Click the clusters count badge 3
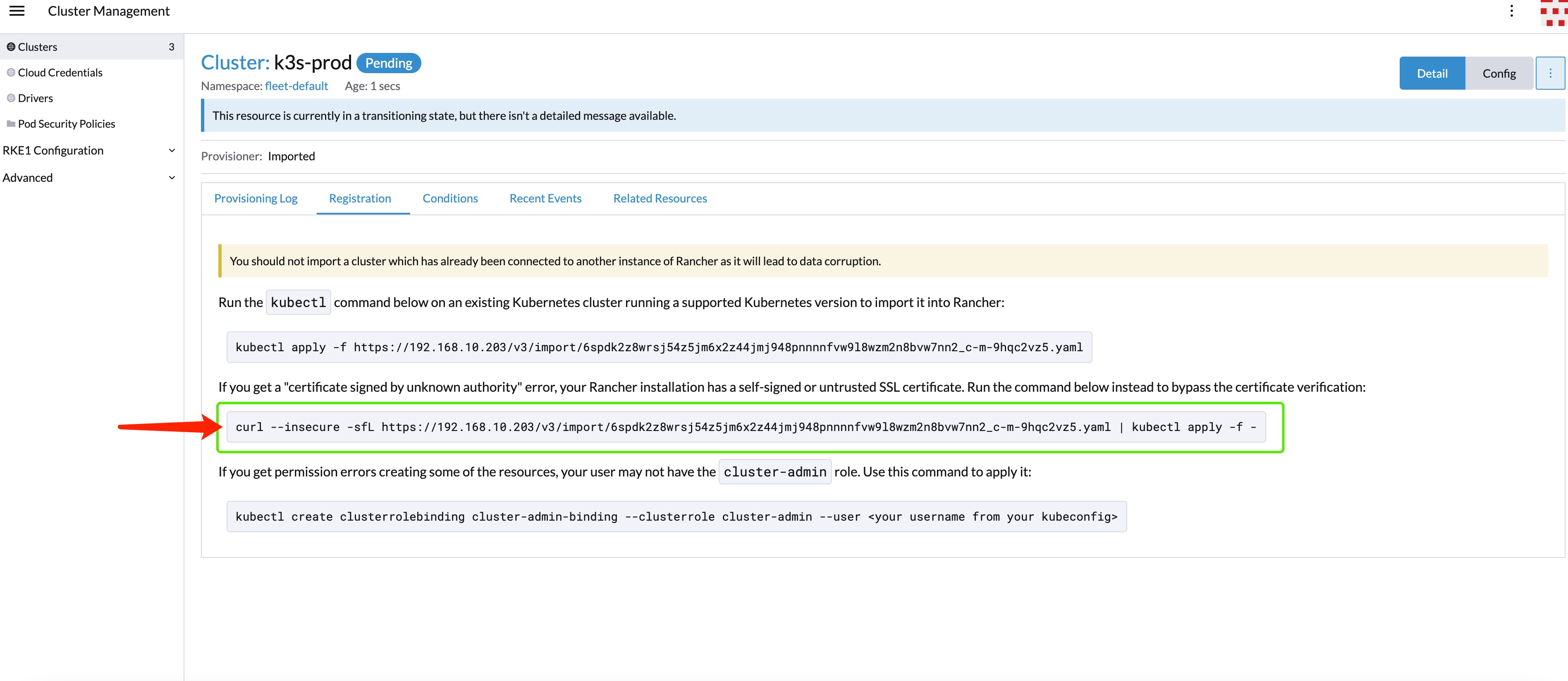 (x=171, y=47)
